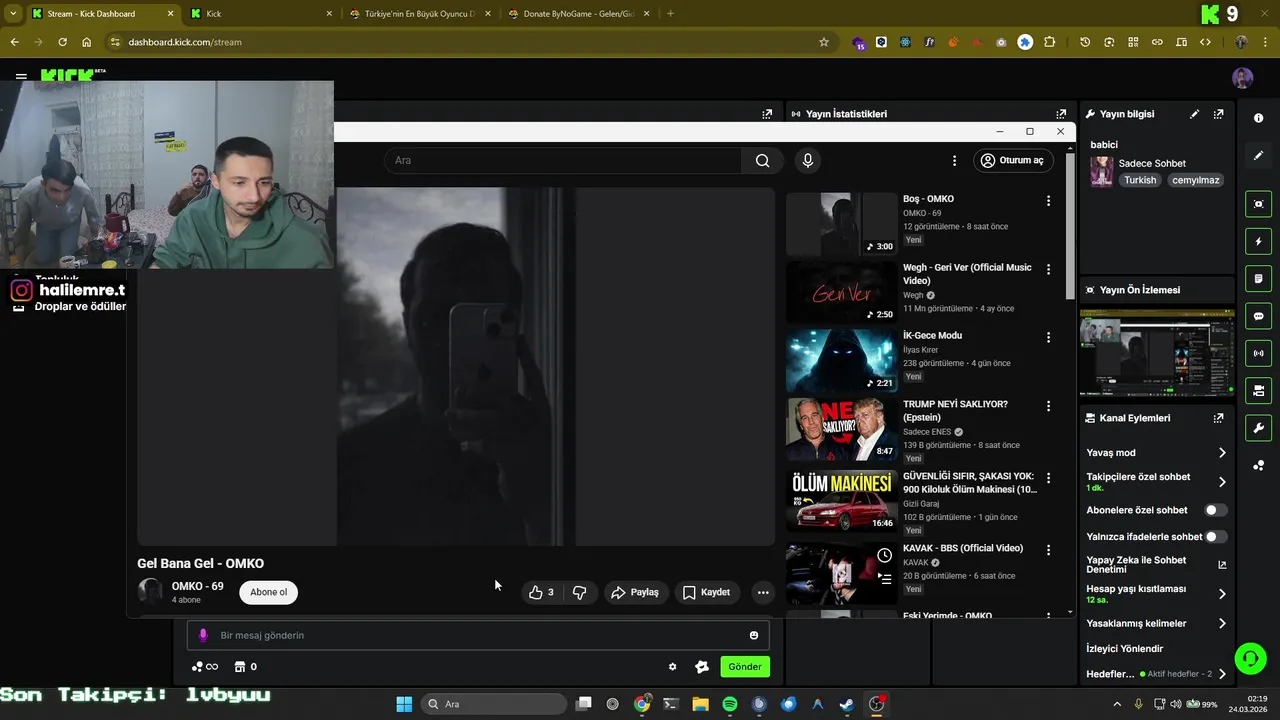
Task: Edit stream info with pencil icon
Action: tap(1194, 114)
